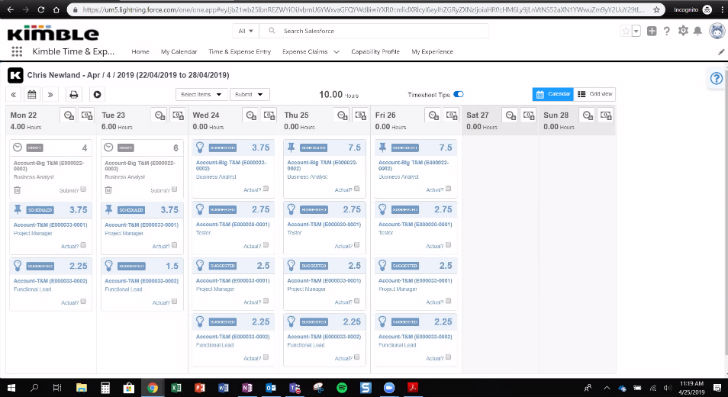
Task: Click the Search Salesforce field
Action: coord(376,31)
